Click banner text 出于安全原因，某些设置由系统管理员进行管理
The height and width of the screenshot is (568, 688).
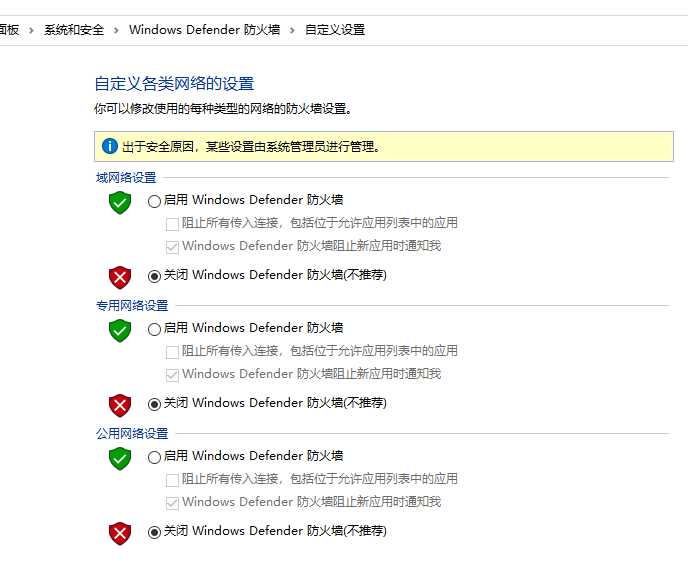pyautogui.click(x=251, y=146)
